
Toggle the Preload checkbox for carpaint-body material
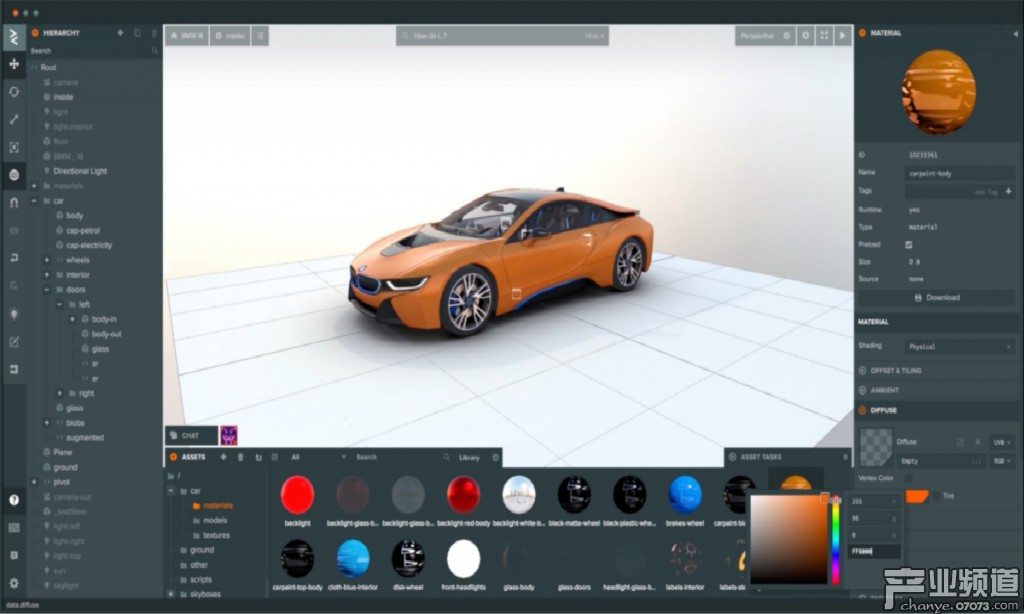pyautogui.click(x=909, y=245)
